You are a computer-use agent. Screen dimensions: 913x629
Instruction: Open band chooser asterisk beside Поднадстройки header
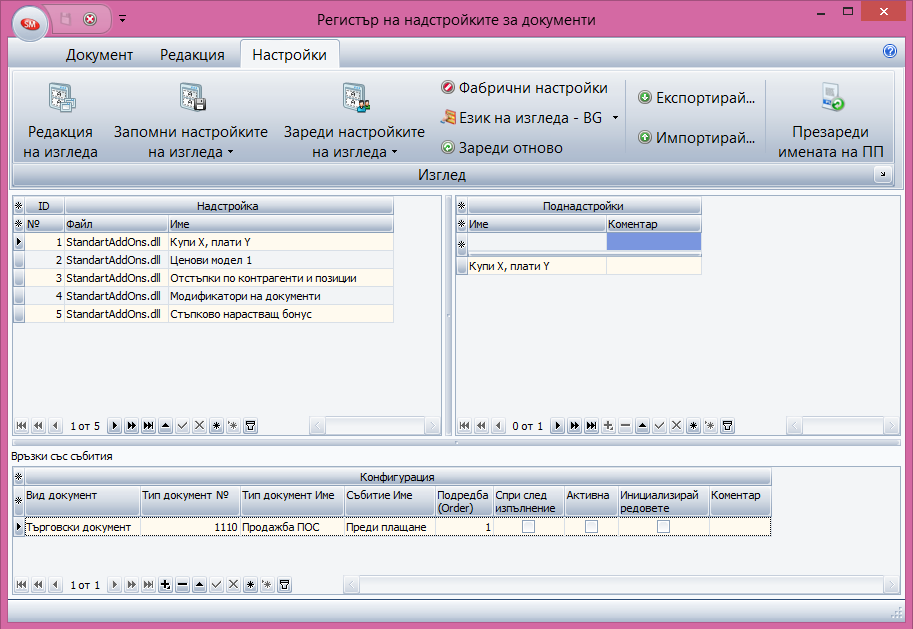pos(462,206)
